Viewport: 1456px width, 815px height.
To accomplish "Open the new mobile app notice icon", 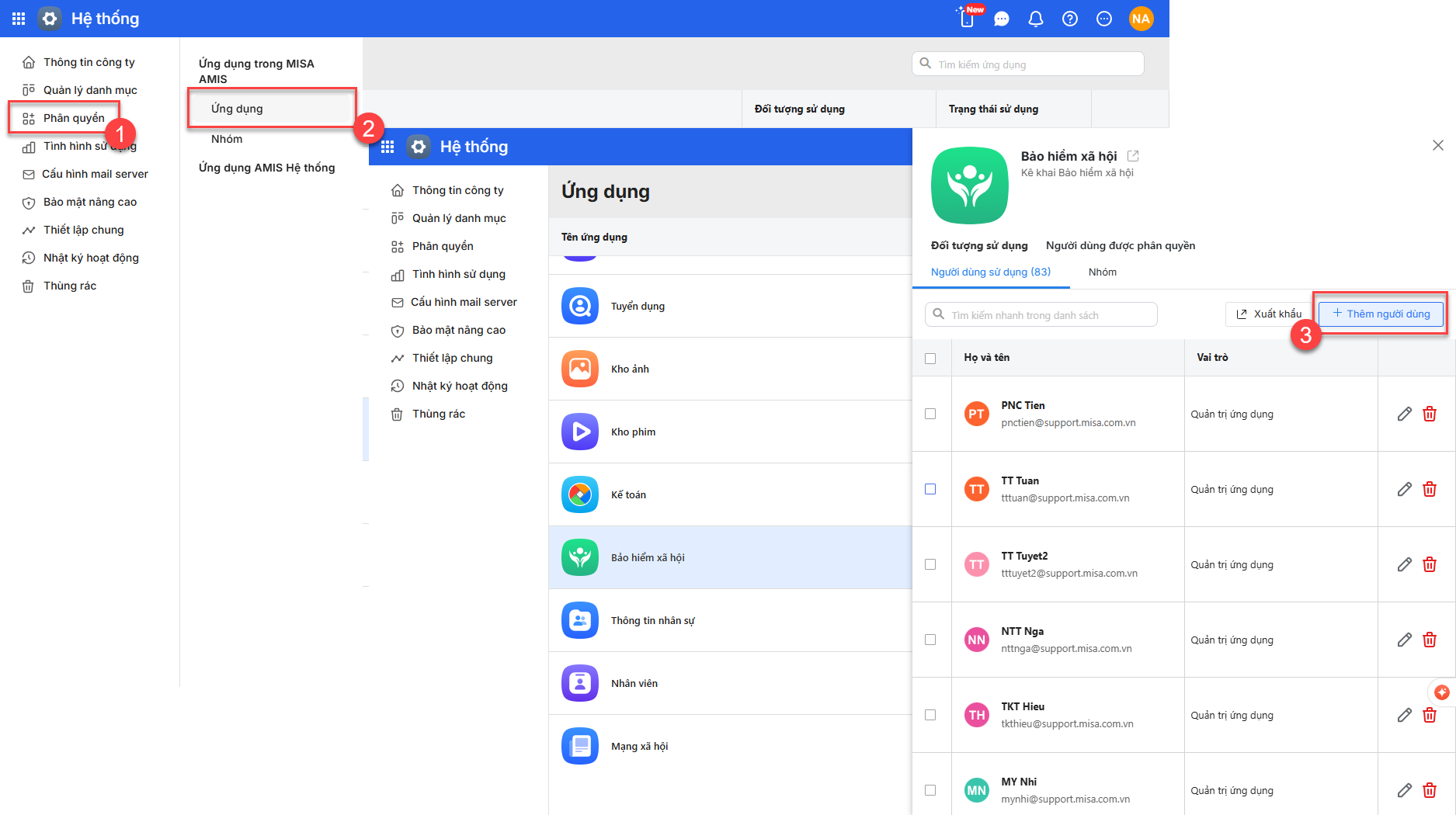I will point(968,18).
